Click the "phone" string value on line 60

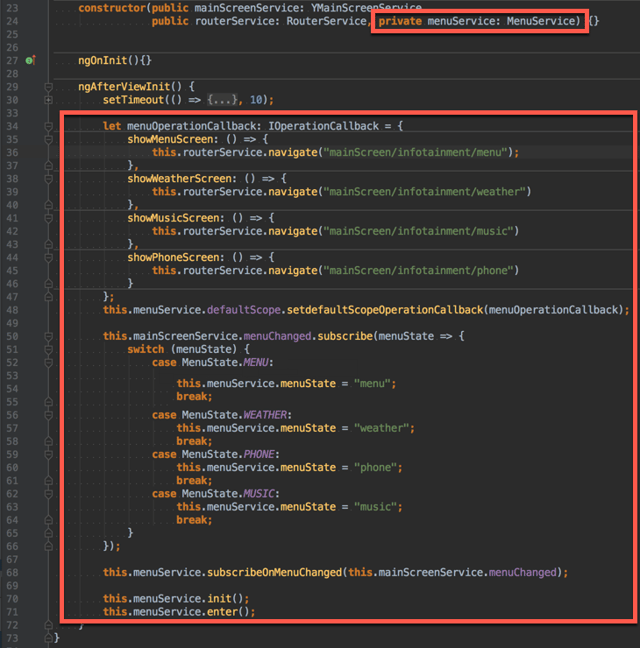(x=376, y=467)
